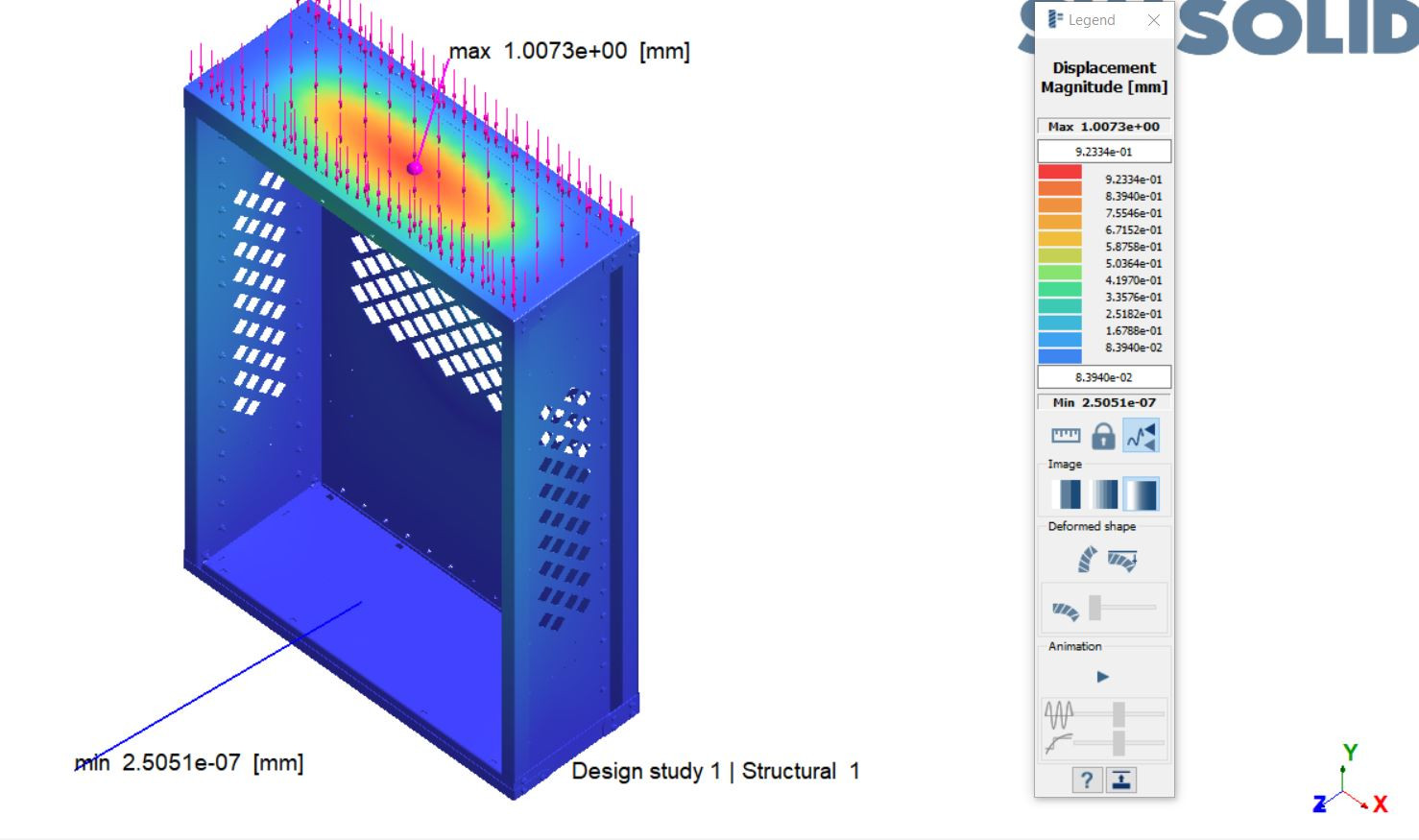The width and height of the screenshot is (1419, 840).
Task: Open legend help with the question mark button
Action: coord(1087,780)
